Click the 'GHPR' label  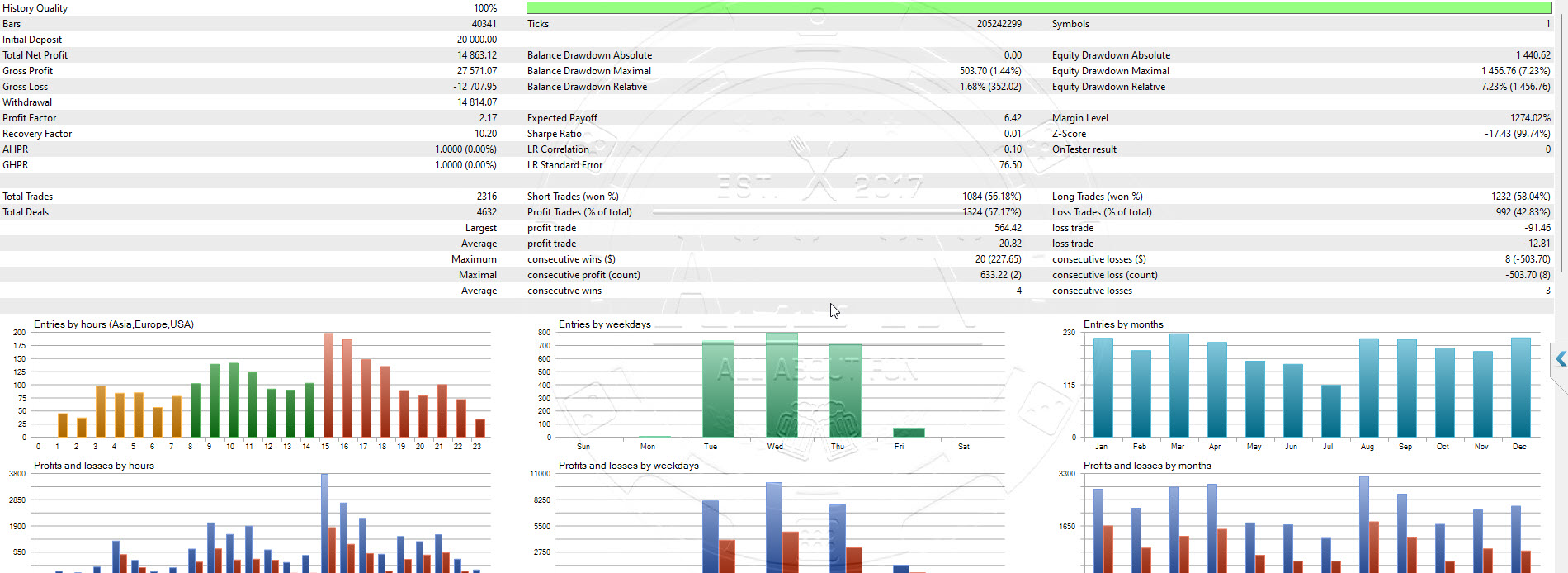[x=16, y=165]
